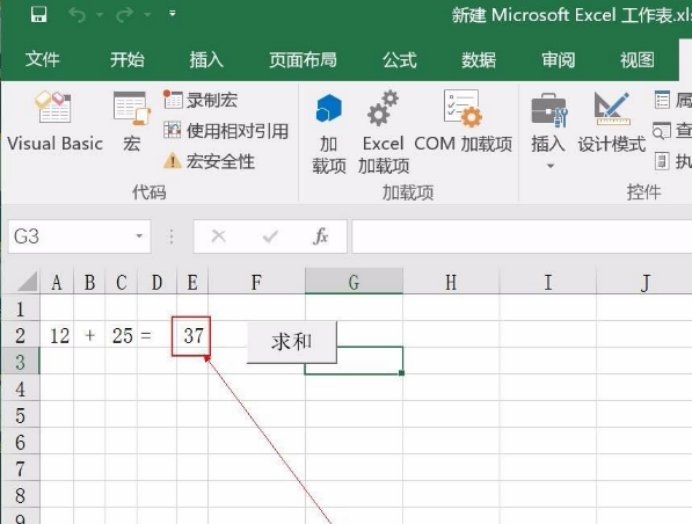The image size is (692, 524).
Task: Select column H header
Action: [x=451, y=282]
